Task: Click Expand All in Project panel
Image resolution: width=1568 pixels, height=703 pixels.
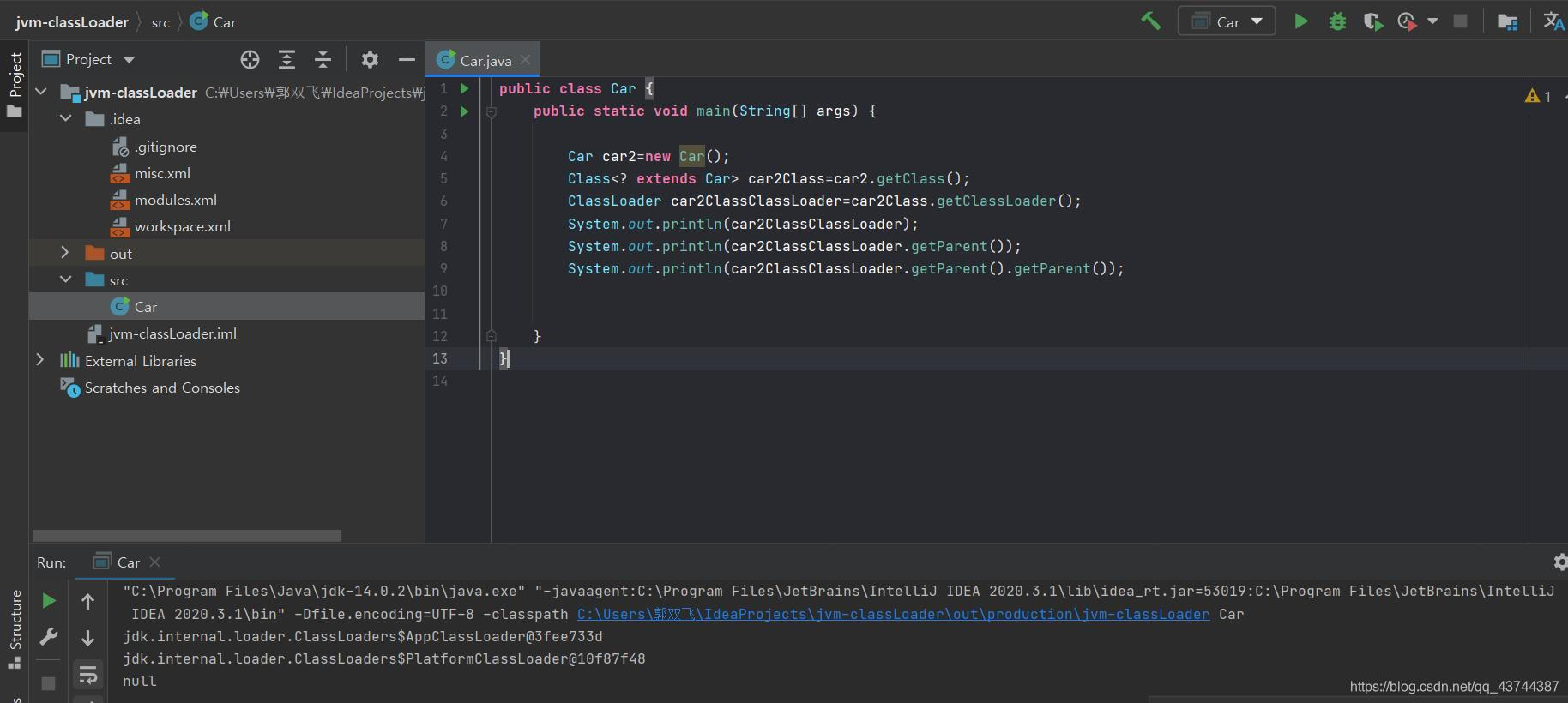Action: [x=286, y=59]
